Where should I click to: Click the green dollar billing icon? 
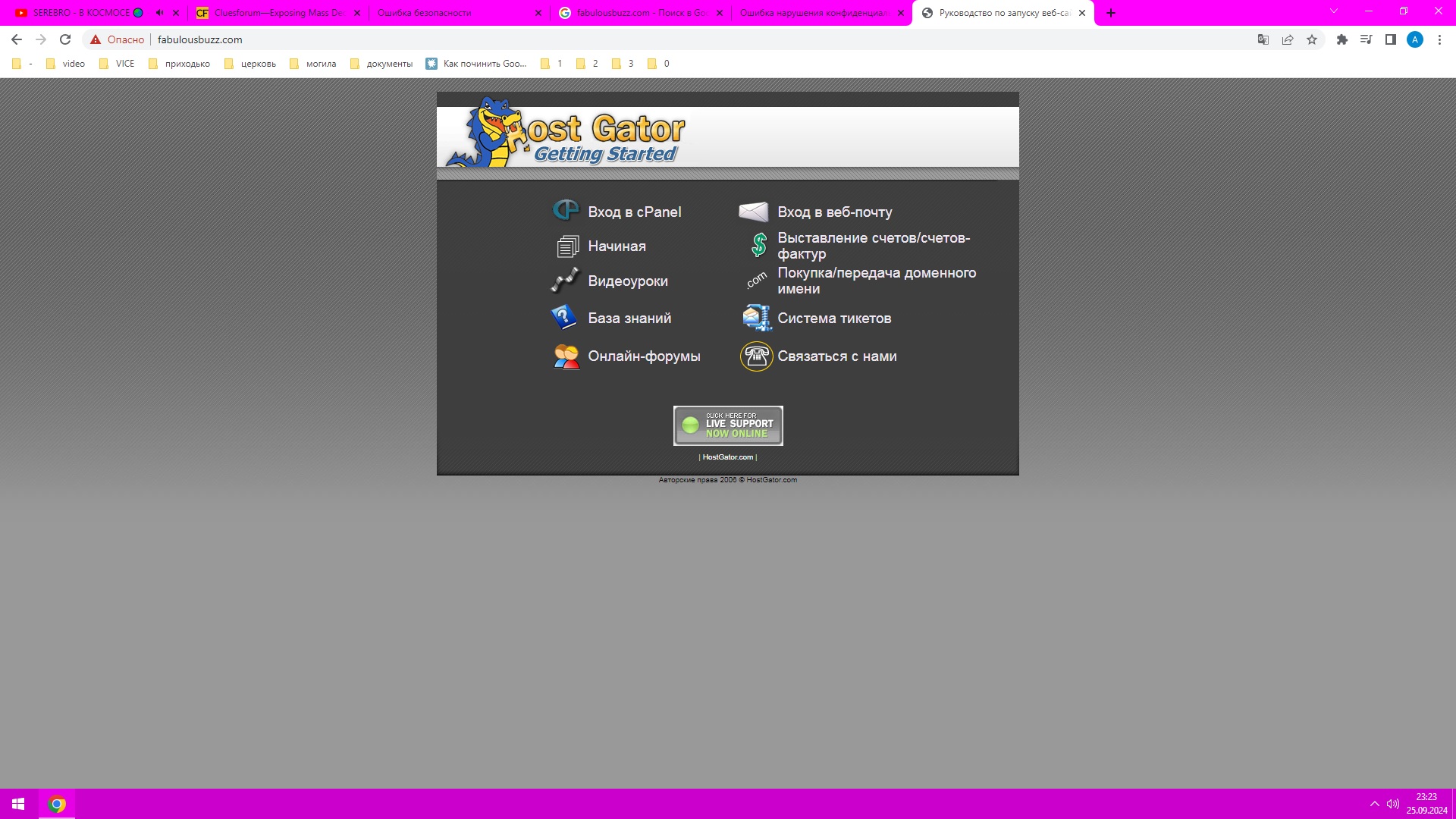[758, 245]
